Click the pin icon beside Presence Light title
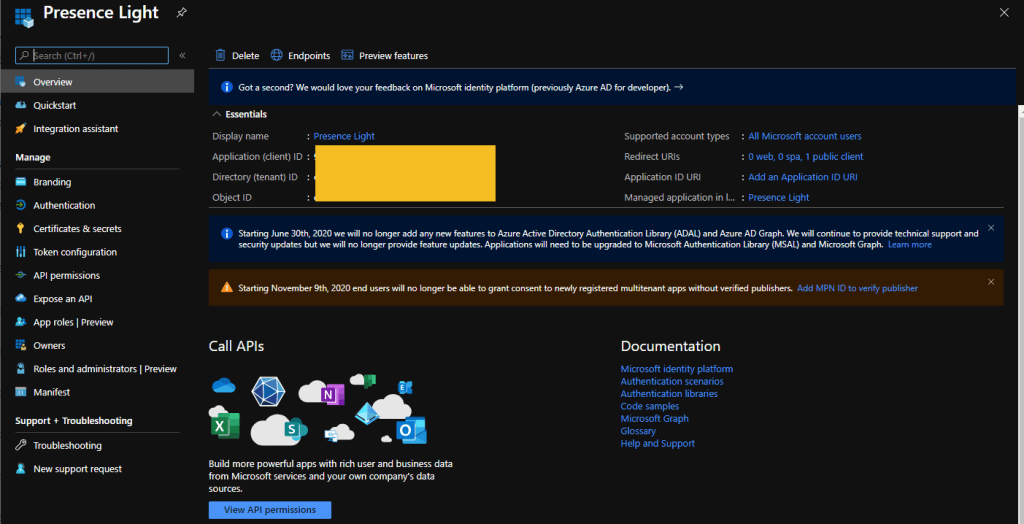The height and width of the screenshot is (524, 1024). click(181, 13)
